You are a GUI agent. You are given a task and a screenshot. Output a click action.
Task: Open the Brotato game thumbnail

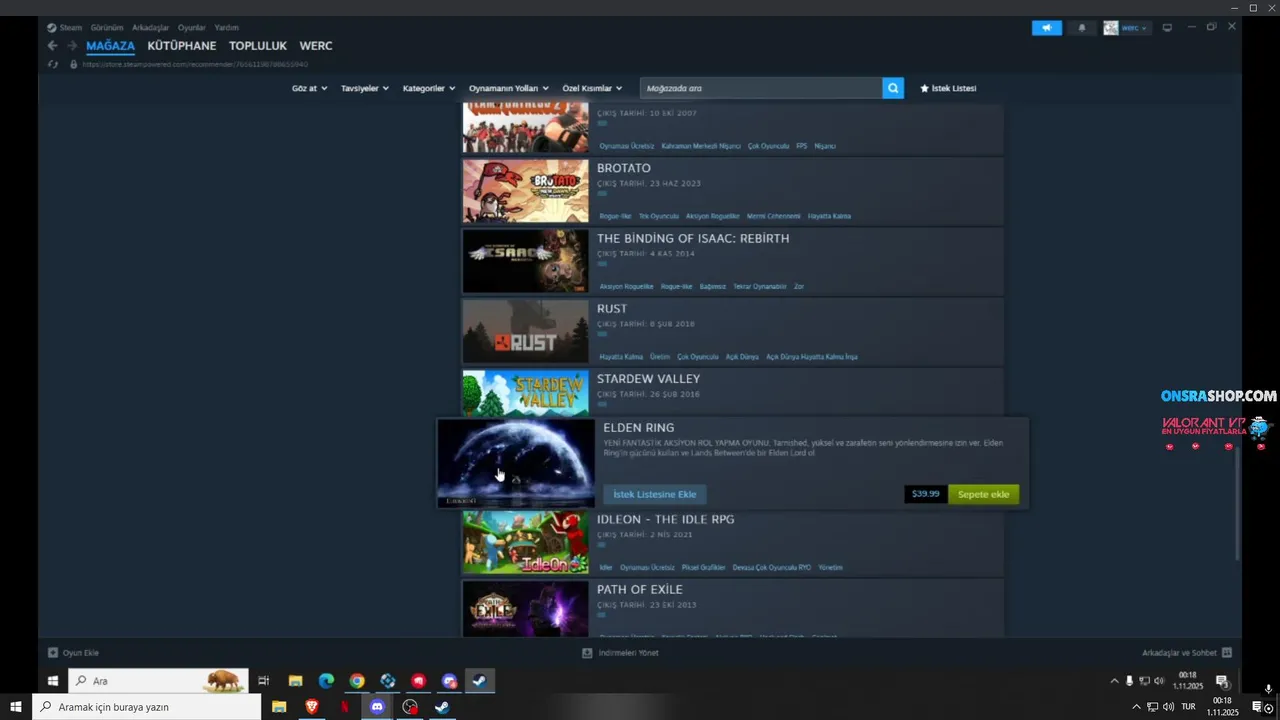[x=526, y=191]
